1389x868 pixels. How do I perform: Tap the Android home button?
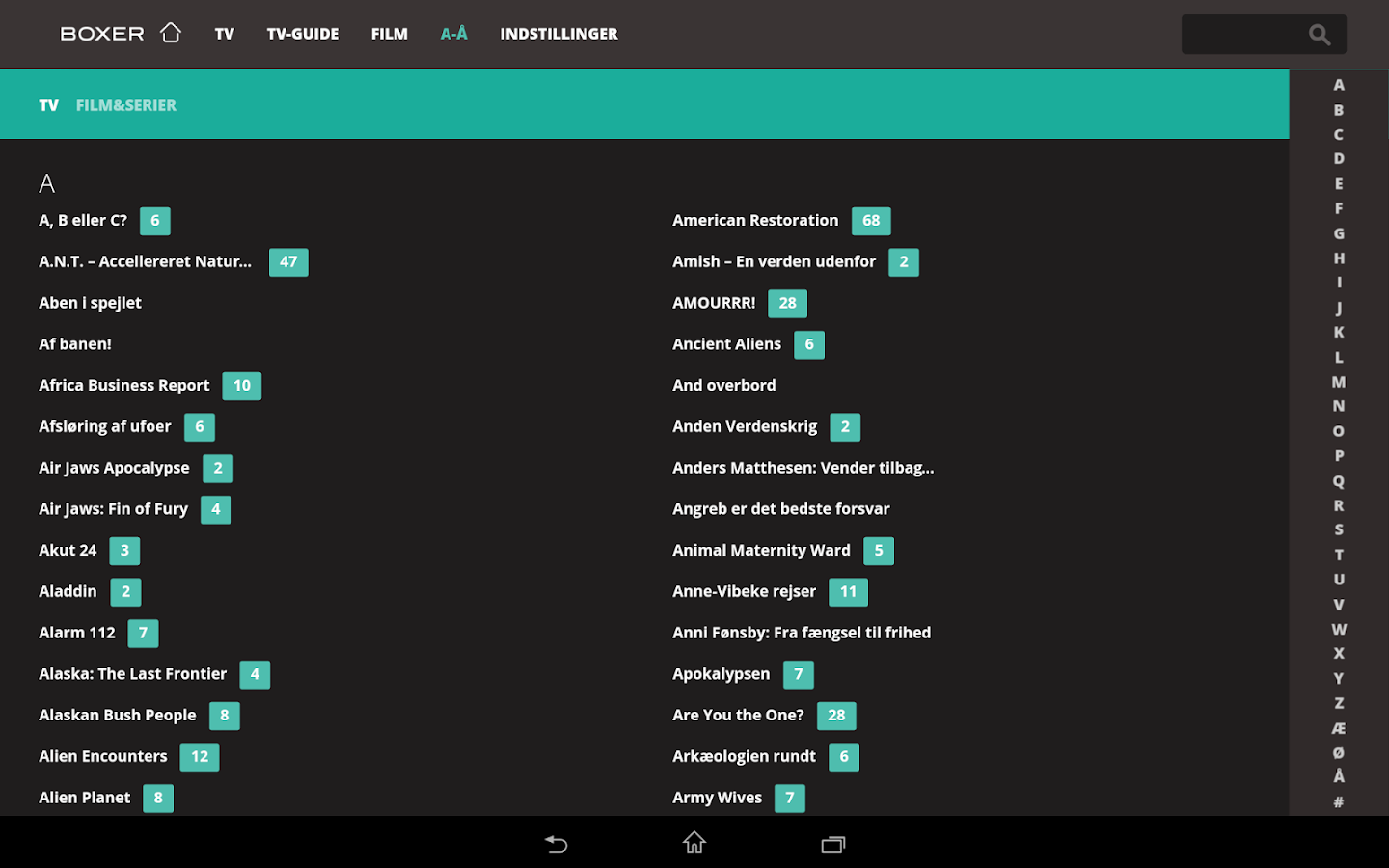(694, 843)
